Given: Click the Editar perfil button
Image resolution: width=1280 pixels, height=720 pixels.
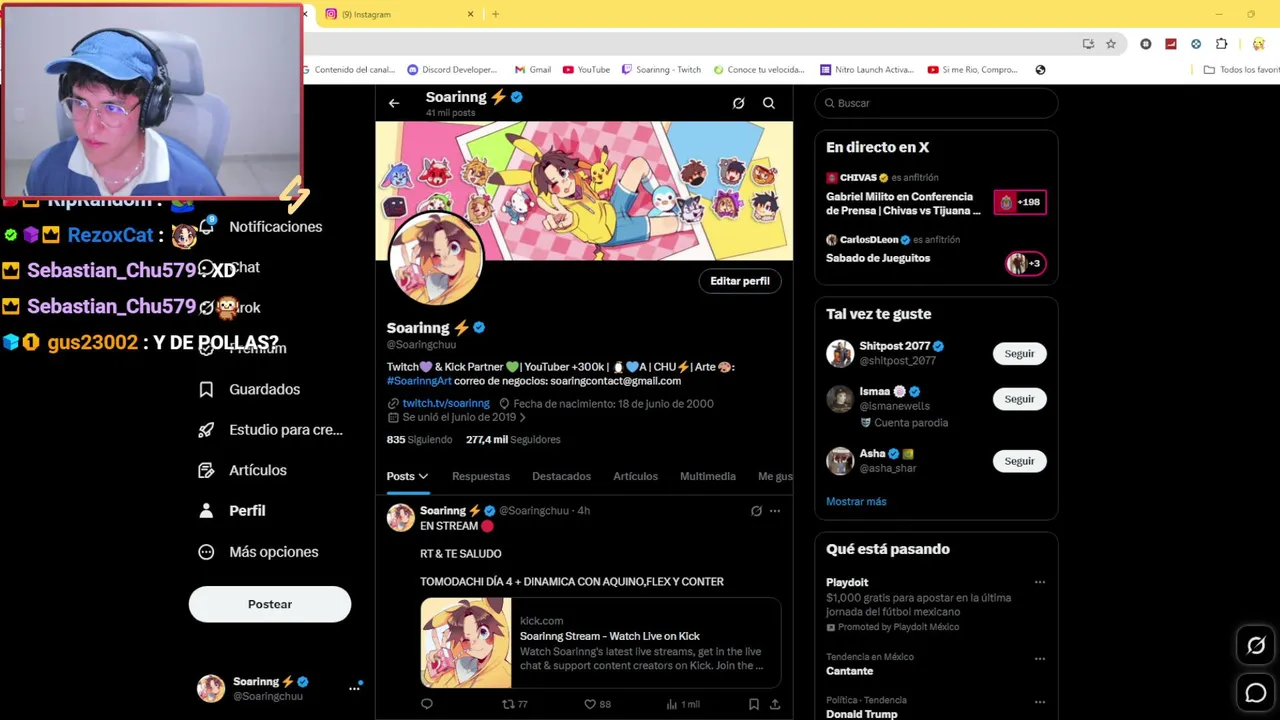Looking at the screenshot, I should [x=740, y=281].
